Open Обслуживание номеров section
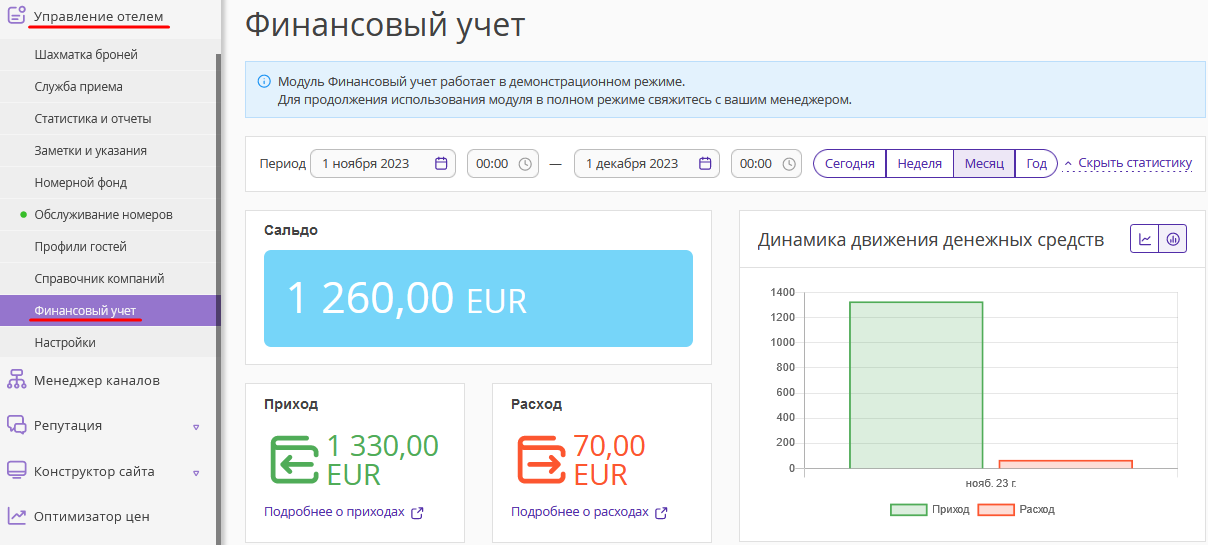The height and width of the screenshot is (545, 1208). (x=108, y=215)
